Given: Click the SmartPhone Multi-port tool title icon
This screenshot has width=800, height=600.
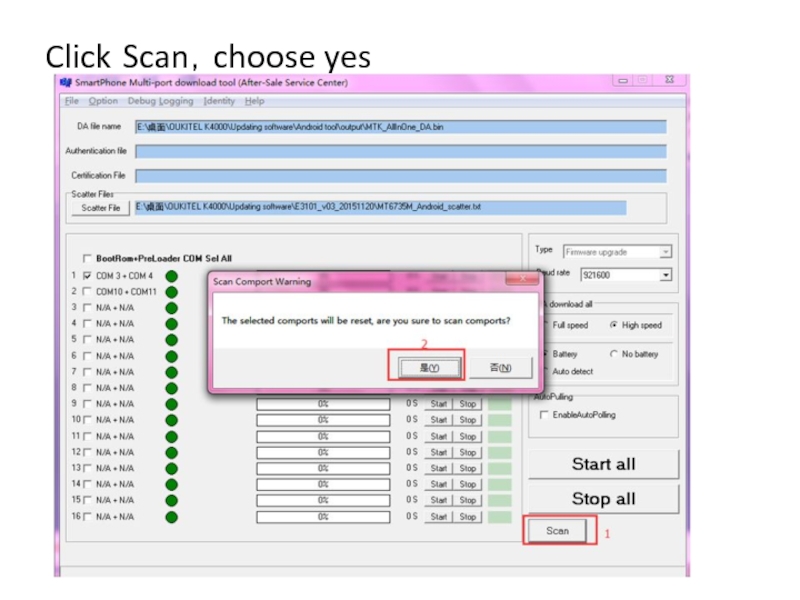Looking at the screenshot, I should click(66, 83).
